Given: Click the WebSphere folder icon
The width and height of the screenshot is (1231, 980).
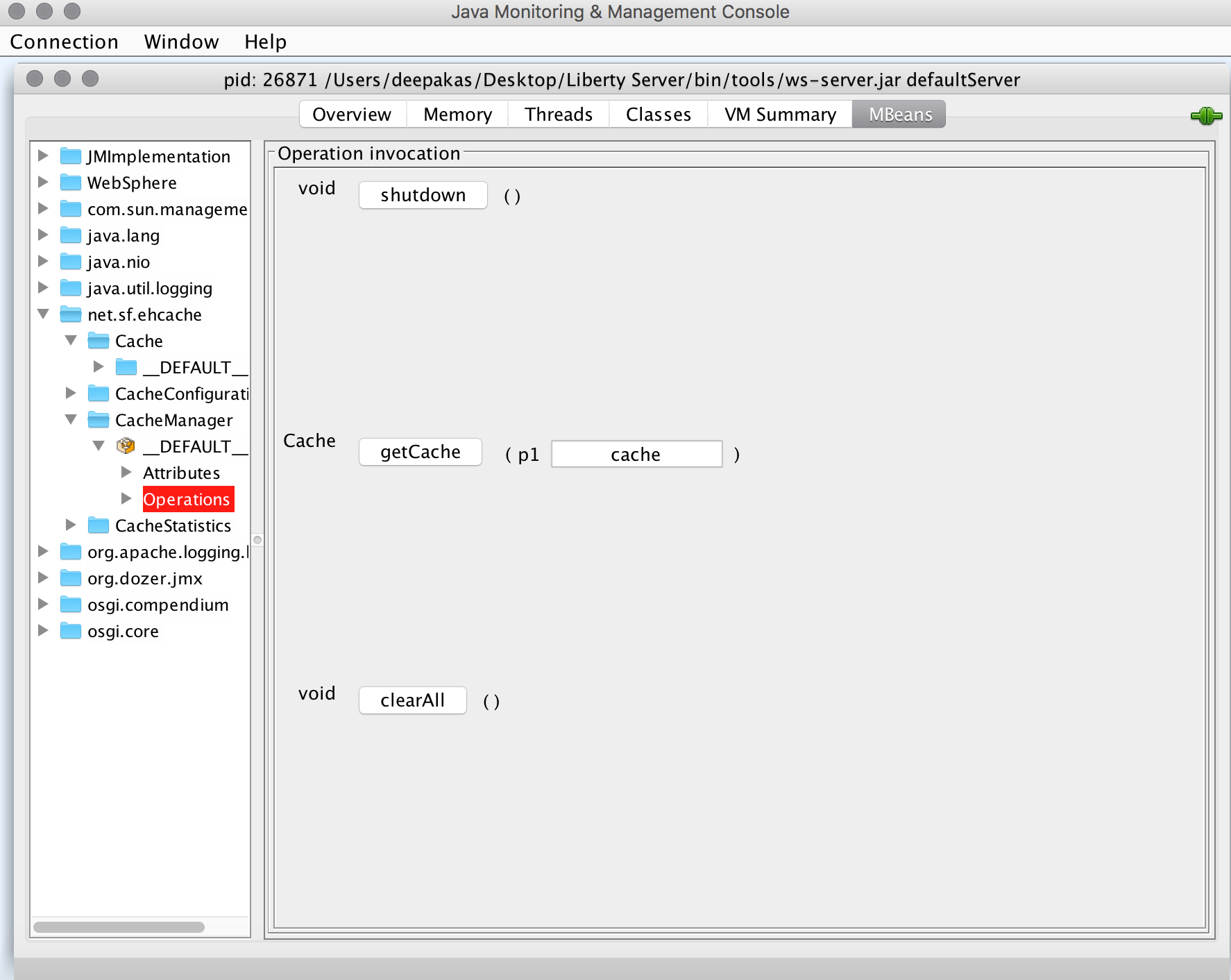Looking at the screenshot, I should coord(71,183).
